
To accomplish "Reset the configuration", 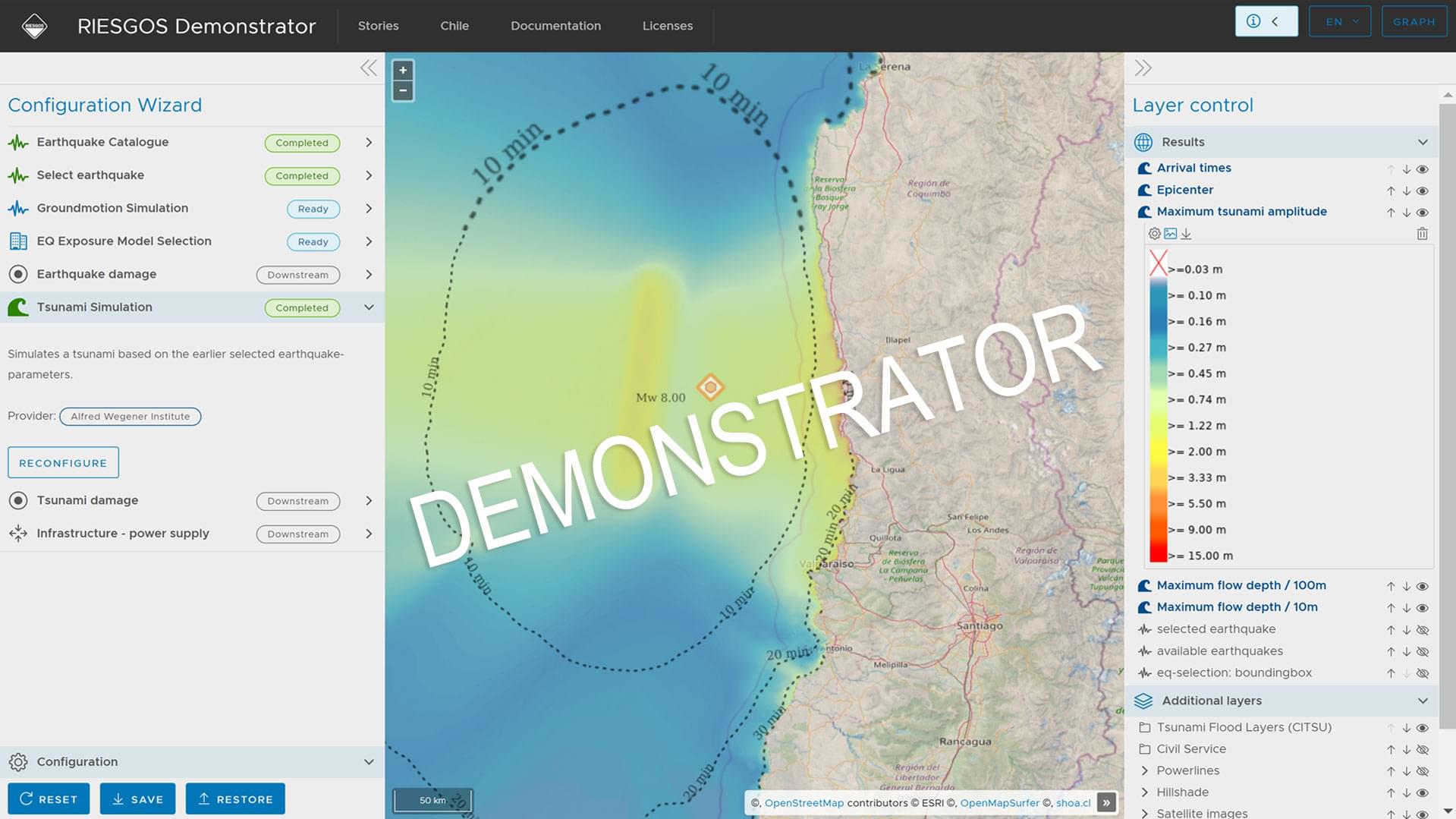I will point(49,799).
